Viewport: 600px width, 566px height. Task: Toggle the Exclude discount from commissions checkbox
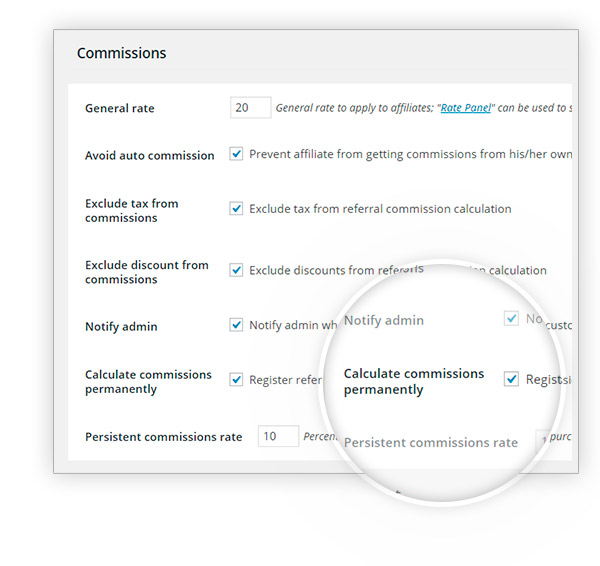pos(236,270)
